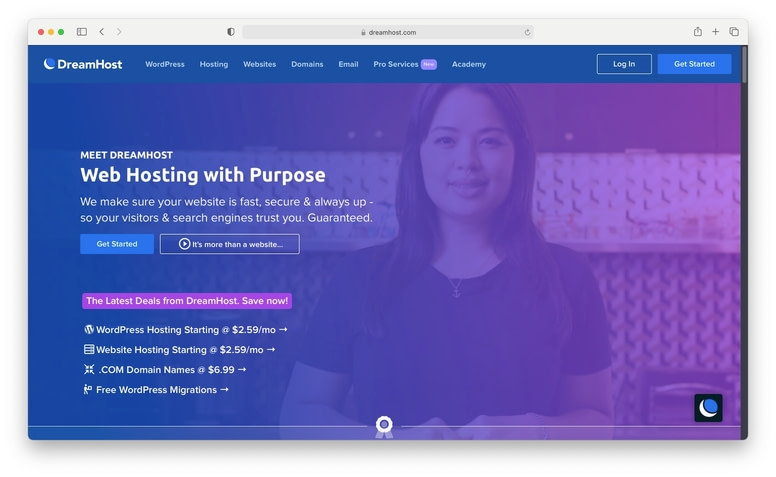This screenshot has height=477, width=776.
Task: Open the Pro Services nav menu
Action: point(396,64)
